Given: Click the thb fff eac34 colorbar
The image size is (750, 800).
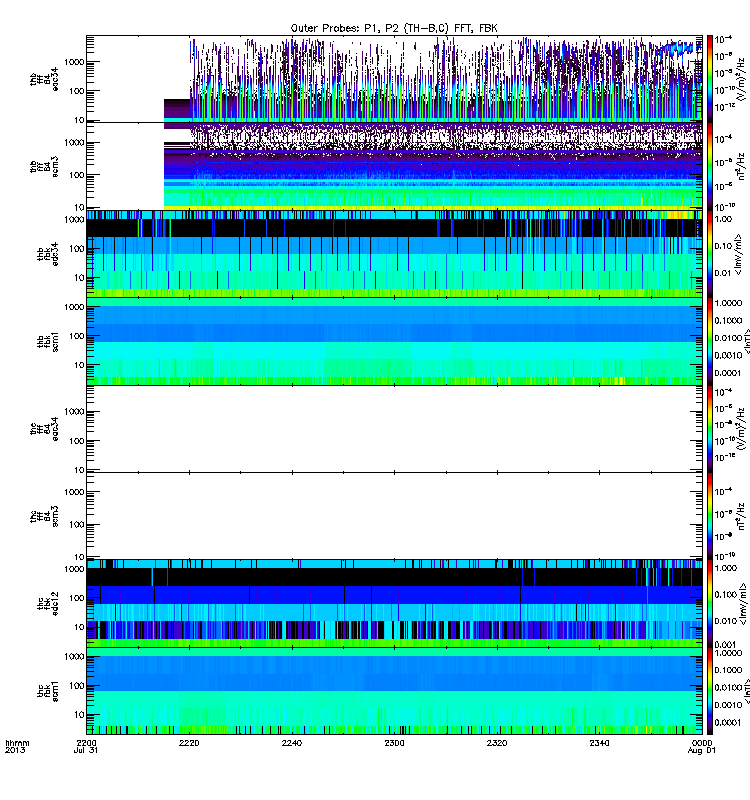Looking at the screenshot, I should [709, 79].
